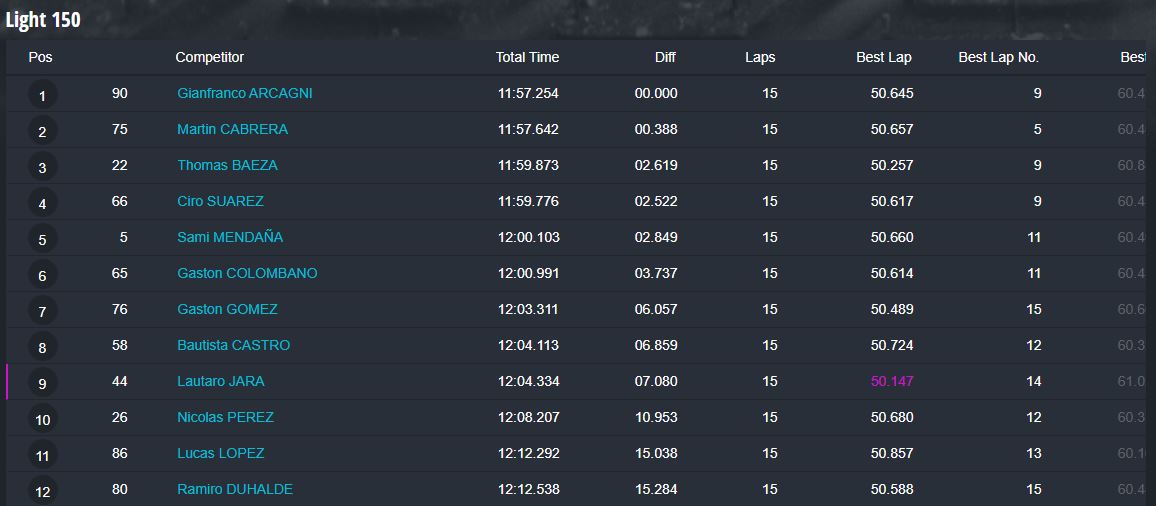Image resolution: width=1156 pixels, height=506 pixels.
Task: Open Sami MENDAÑA's results
Action: [230, 238]
